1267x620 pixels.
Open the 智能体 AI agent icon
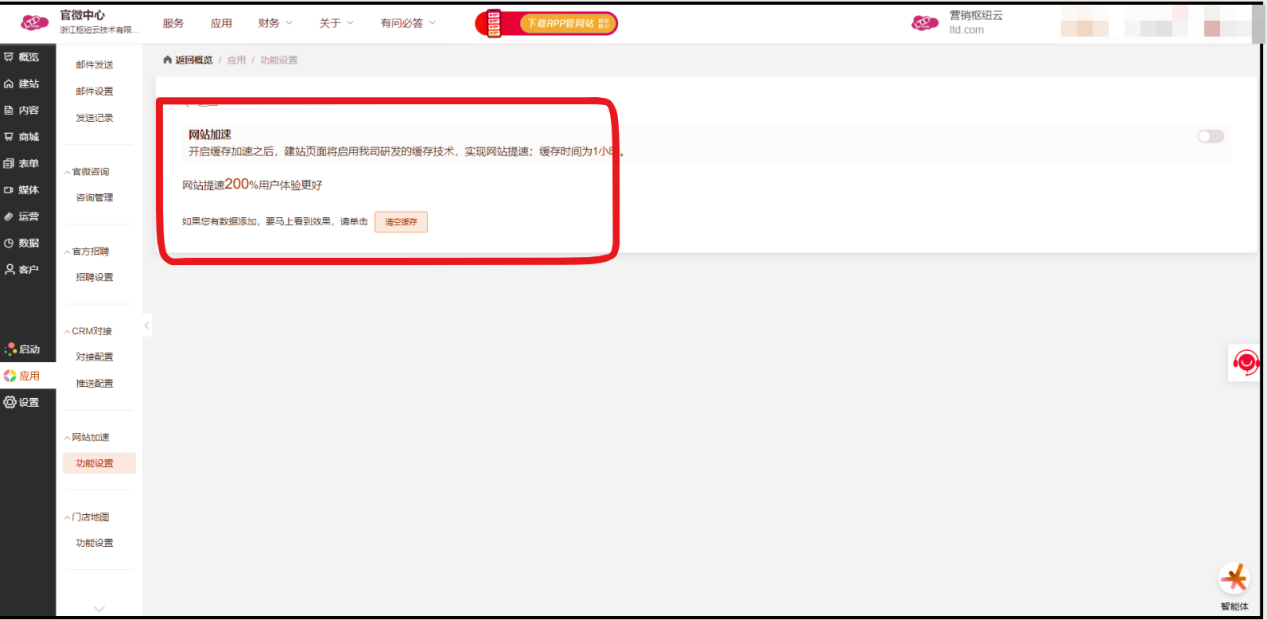click(x=1234, y=579)
